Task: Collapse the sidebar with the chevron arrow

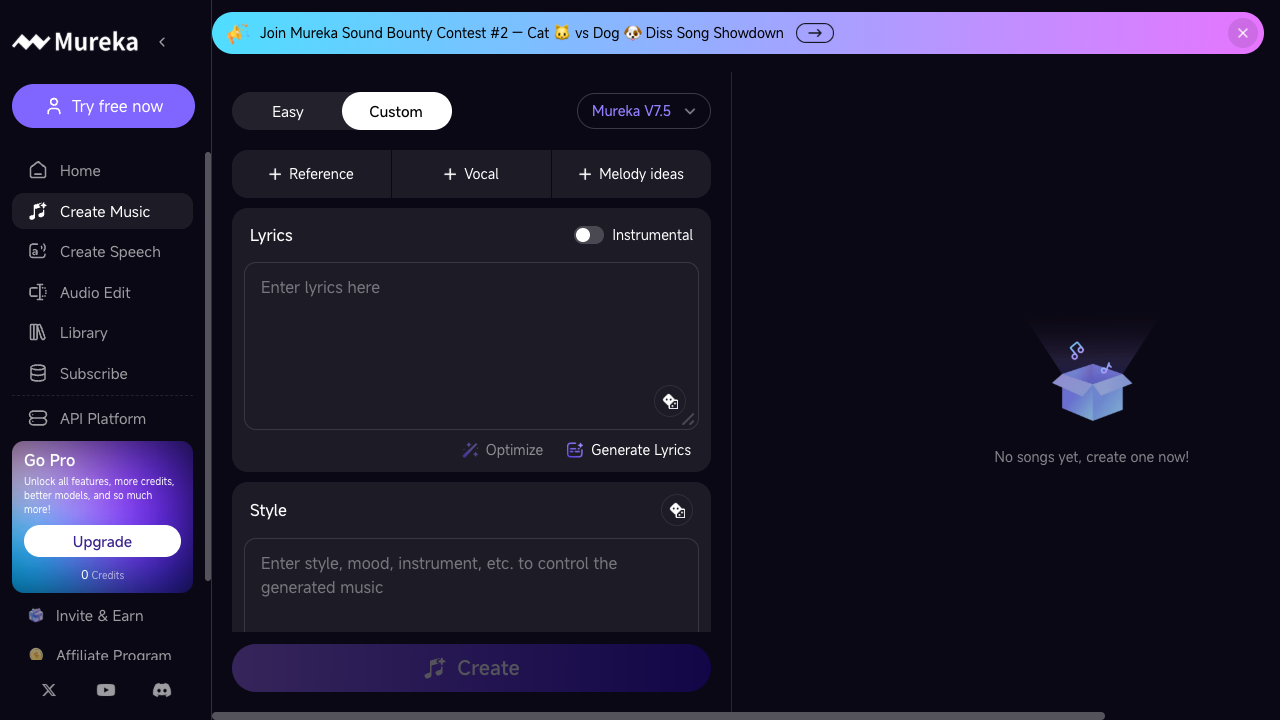Action: pos(162,42)
